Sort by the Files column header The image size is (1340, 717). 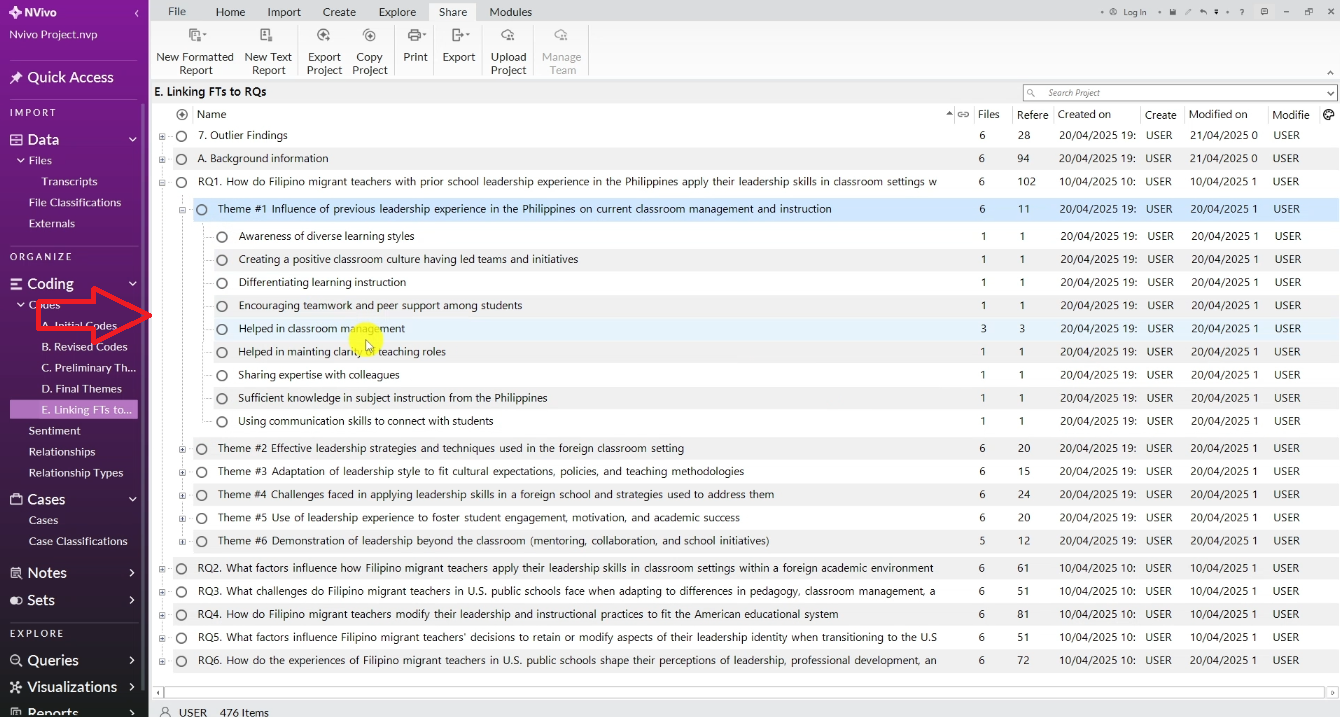point(988,114)
